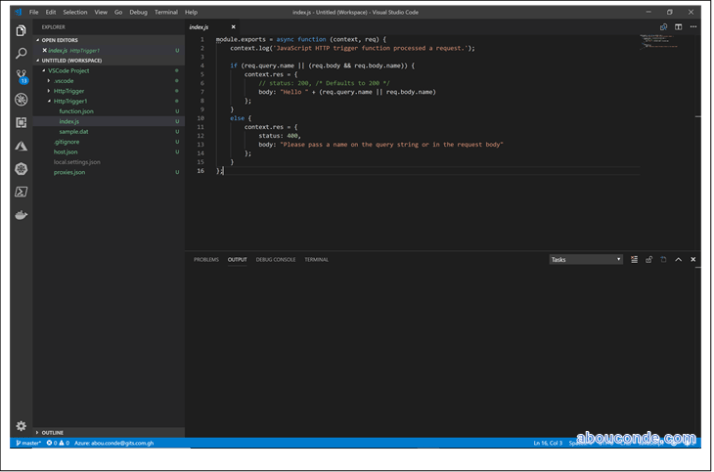Expand the OUTLINE section
714x472 pixels.
point(52,432)
